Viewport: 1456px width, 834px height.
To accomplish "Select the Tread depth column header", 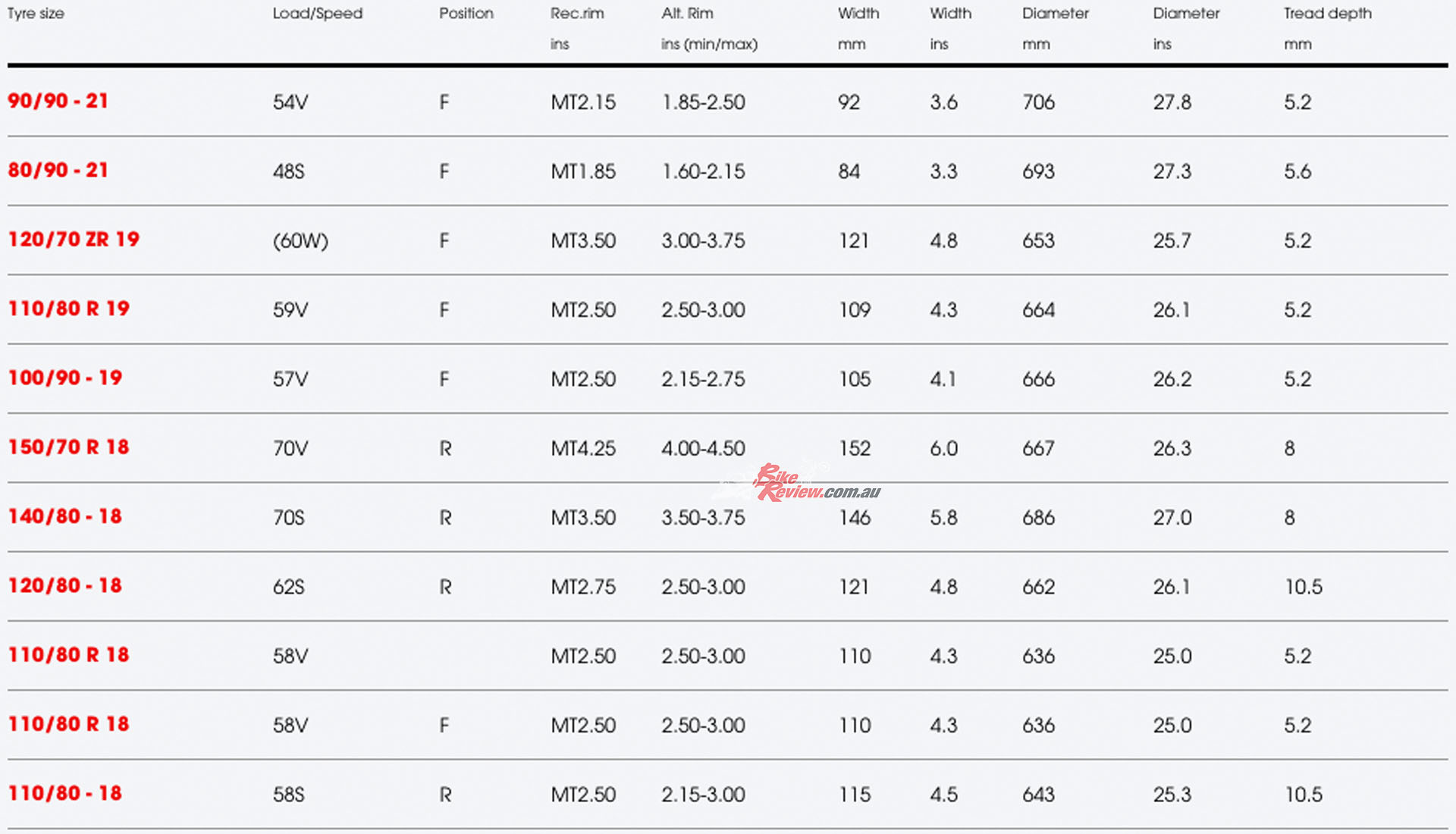I will [1327, 14].
